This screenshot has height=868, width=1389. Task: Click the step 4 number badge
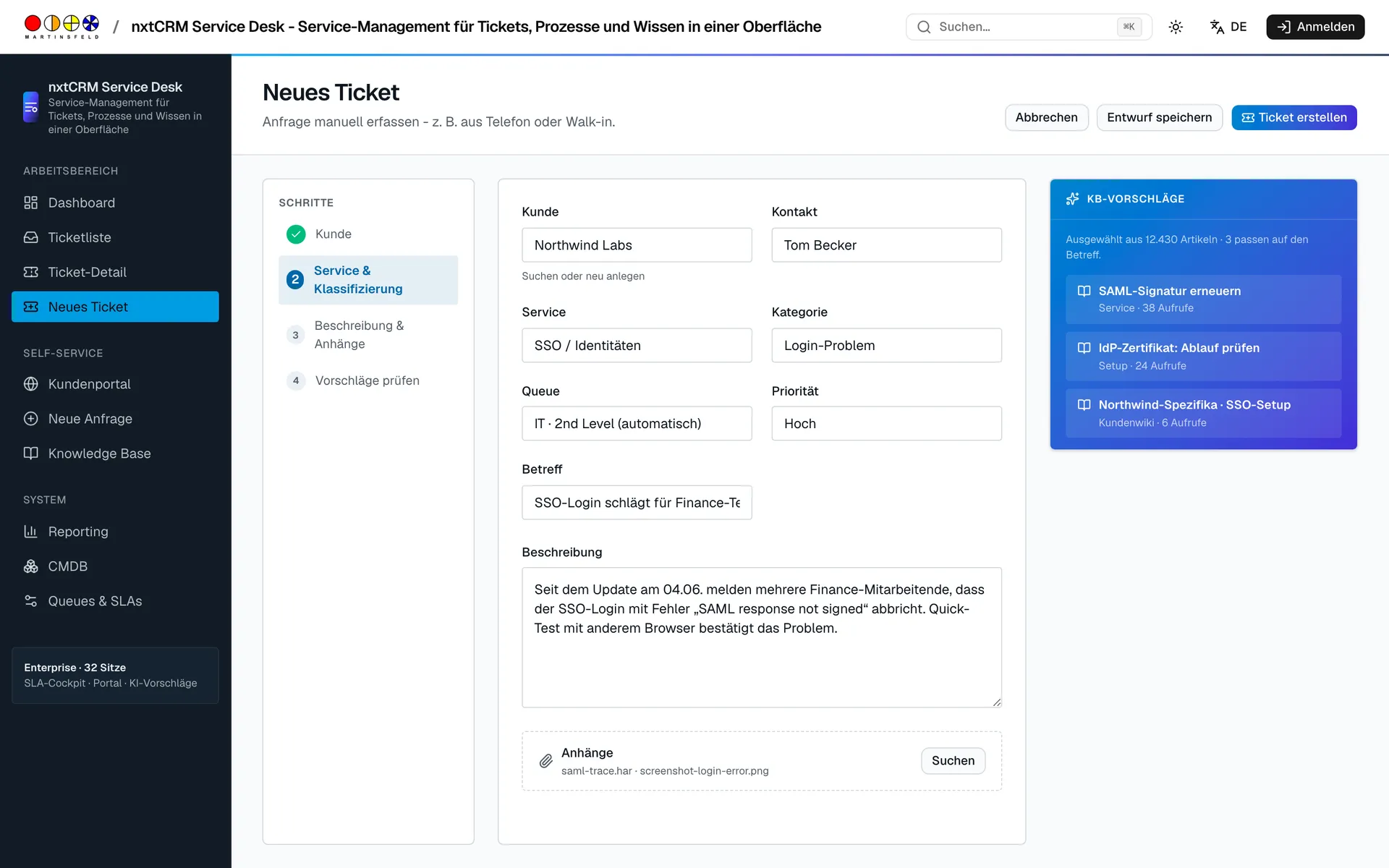(x=296, y=380)
